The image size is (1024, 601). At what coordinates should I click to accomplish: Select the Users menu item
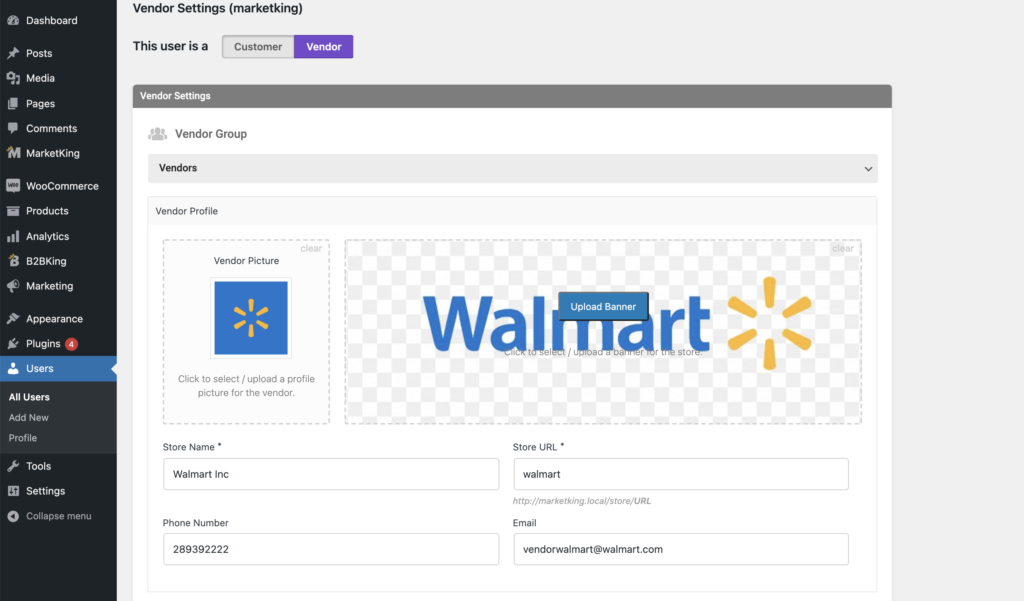pyautogui.click(x=58, y=368)
